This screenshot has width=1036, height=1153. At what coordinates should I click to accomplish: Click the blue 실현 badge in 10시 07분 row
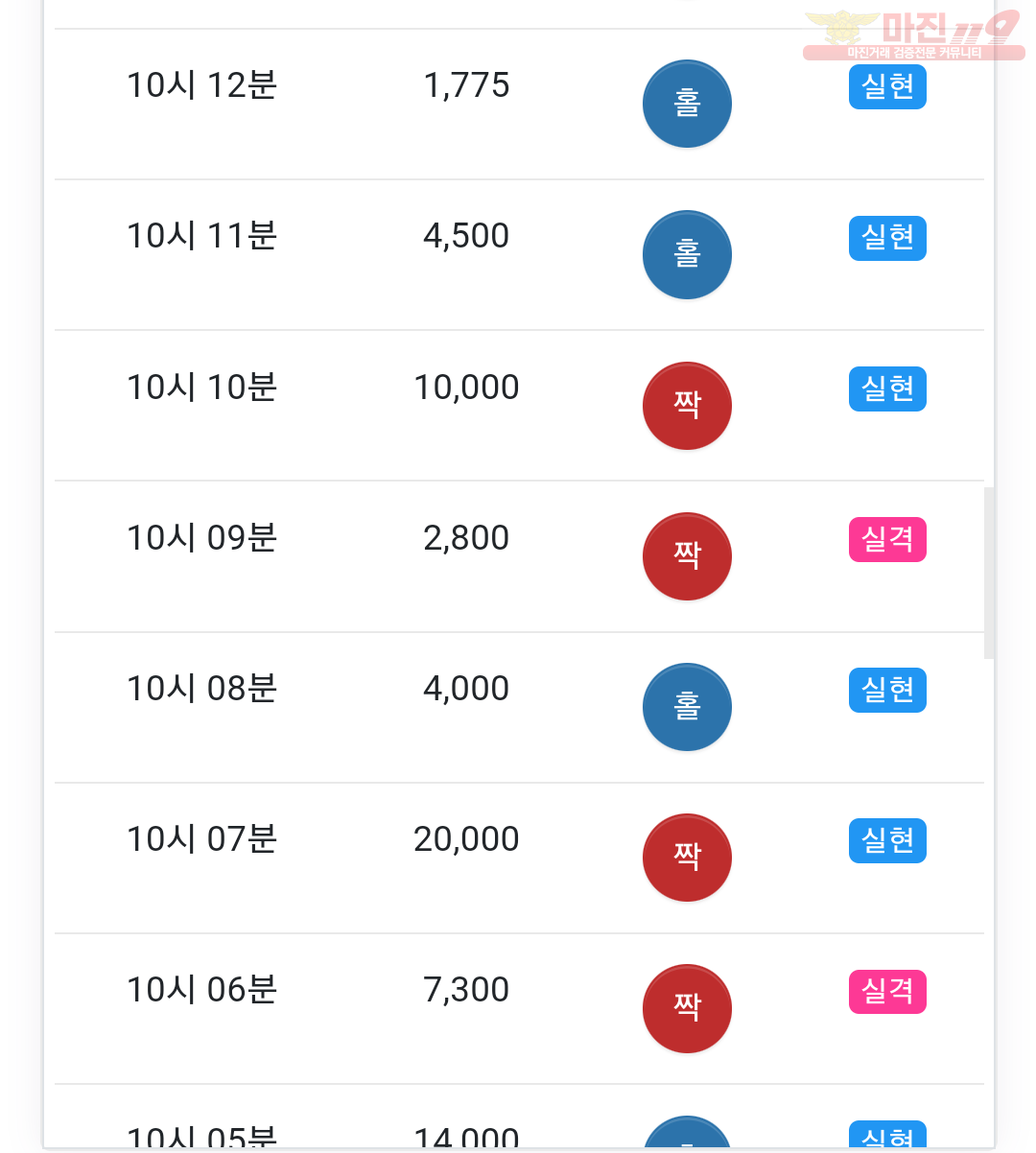(x=887, y=840)
